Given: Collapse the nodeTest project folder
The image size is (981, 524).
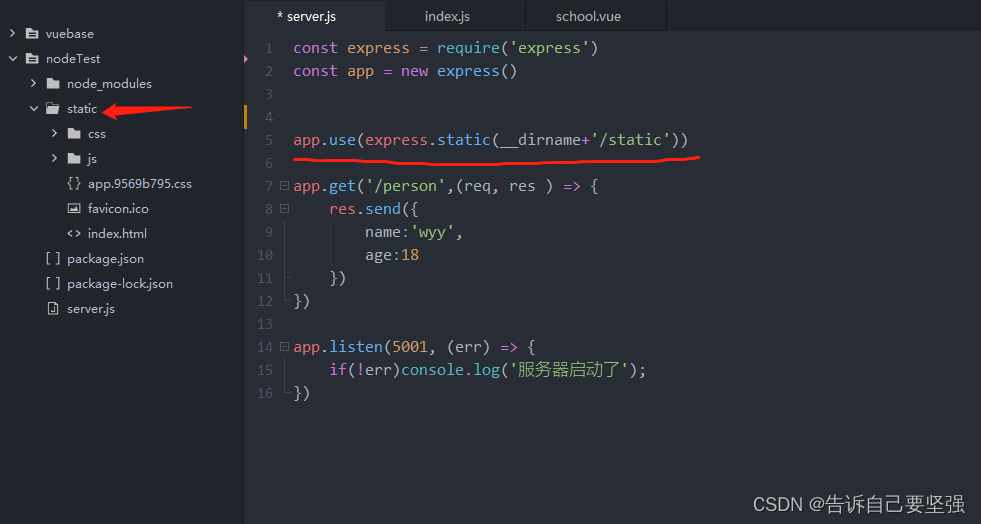Looking at the screenshot, I should [13, 58].
